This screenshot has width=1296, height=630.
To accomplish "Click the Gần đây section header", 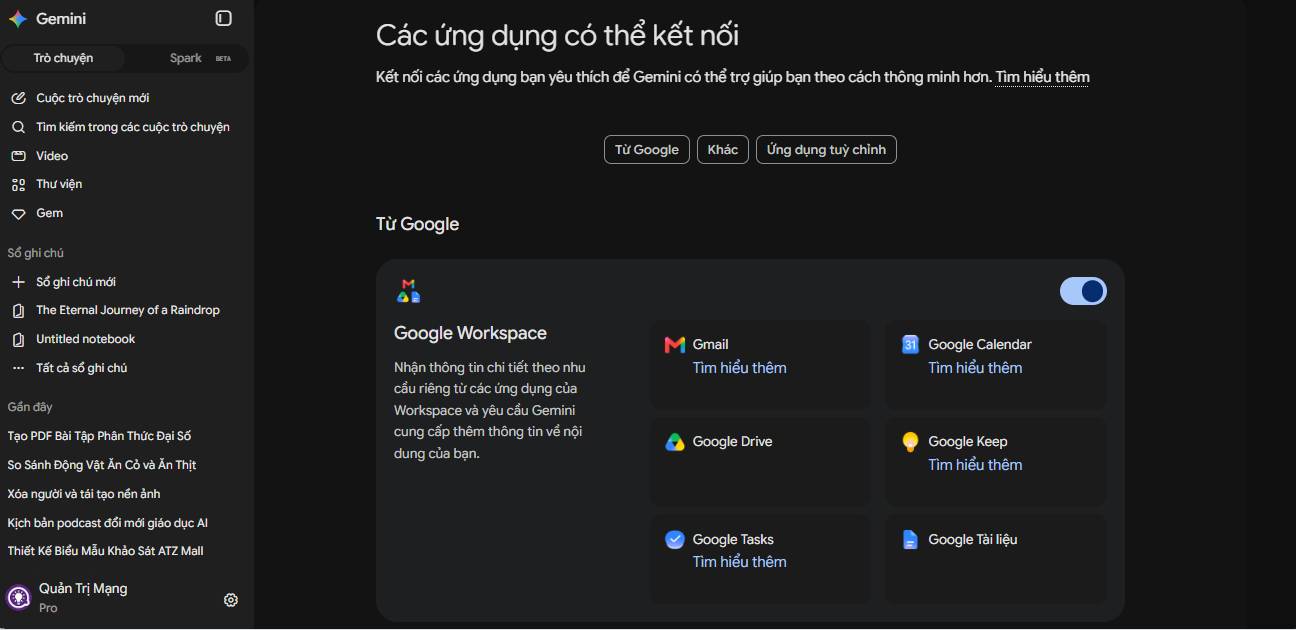I will [x=30, y=407].
